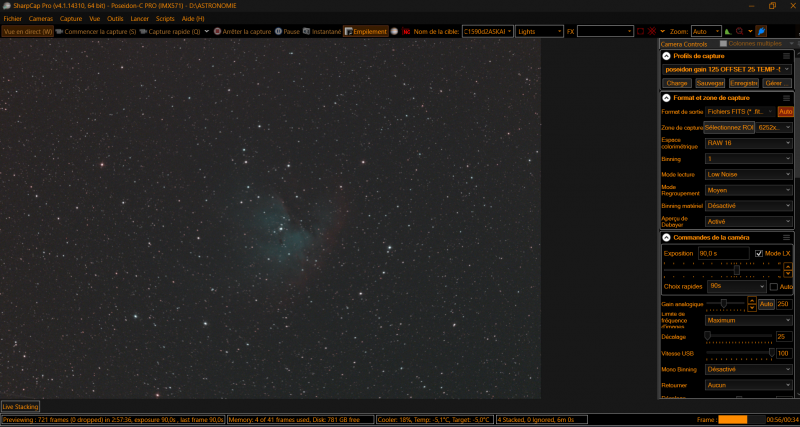Increase exposure with the up stepper arrow
This screenshot has width=800, height=427.
click(788, 266)
